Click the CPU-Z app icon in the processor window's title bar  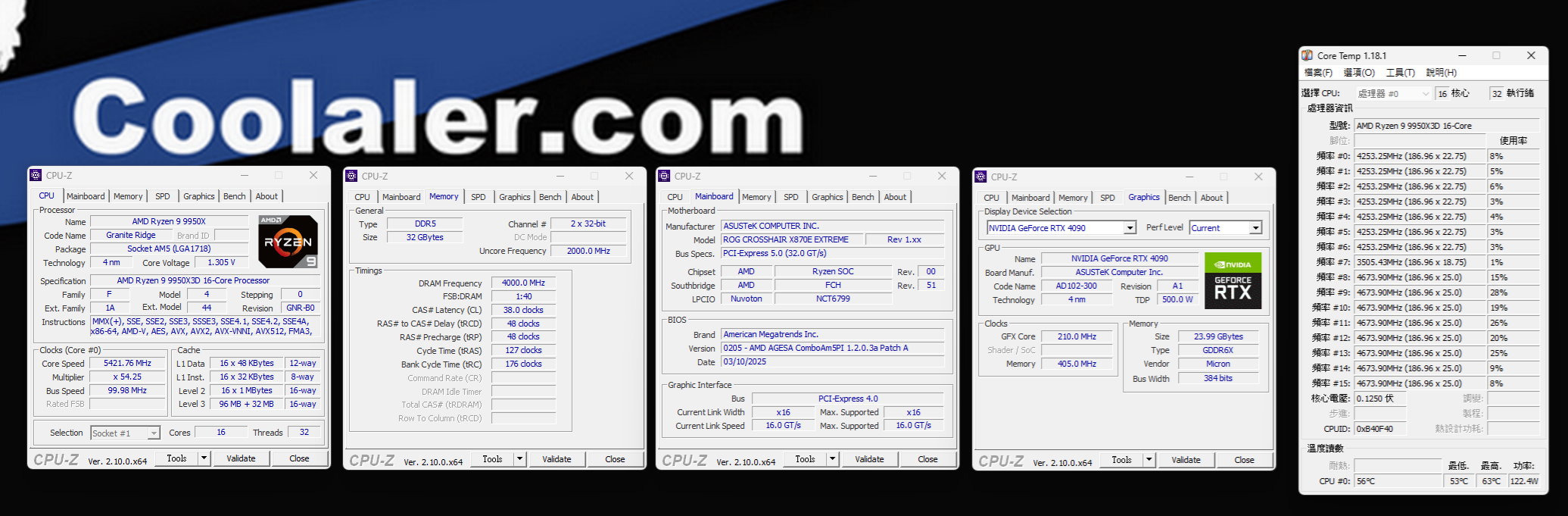(x=36, y=175)
